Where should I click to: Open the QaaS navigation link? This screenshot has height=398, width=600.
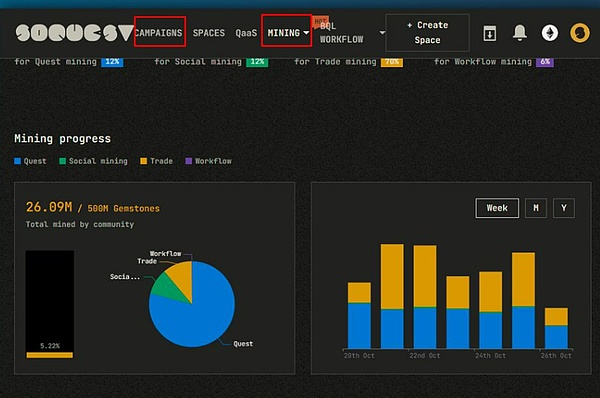[246, 33]
